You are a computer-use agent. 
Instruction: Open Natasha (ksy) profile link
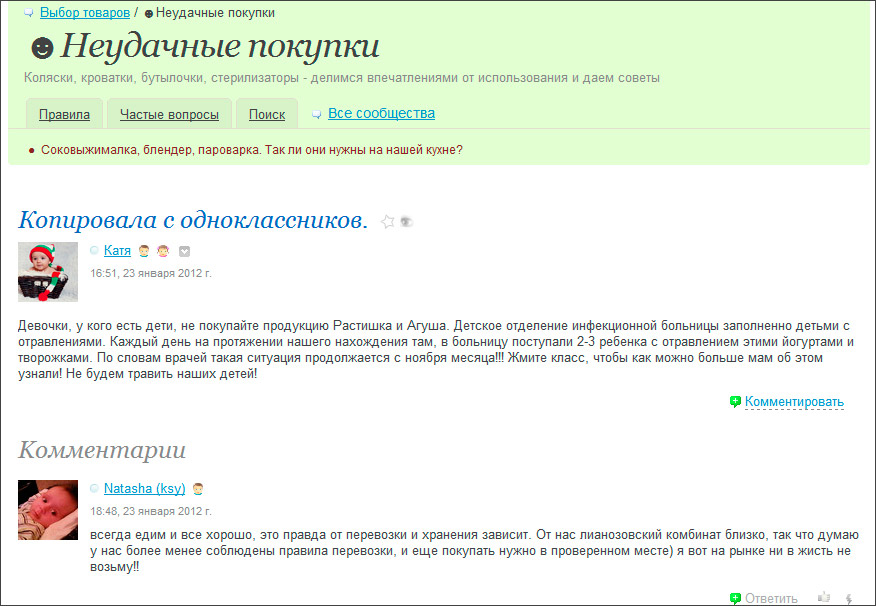pos(145,489)
